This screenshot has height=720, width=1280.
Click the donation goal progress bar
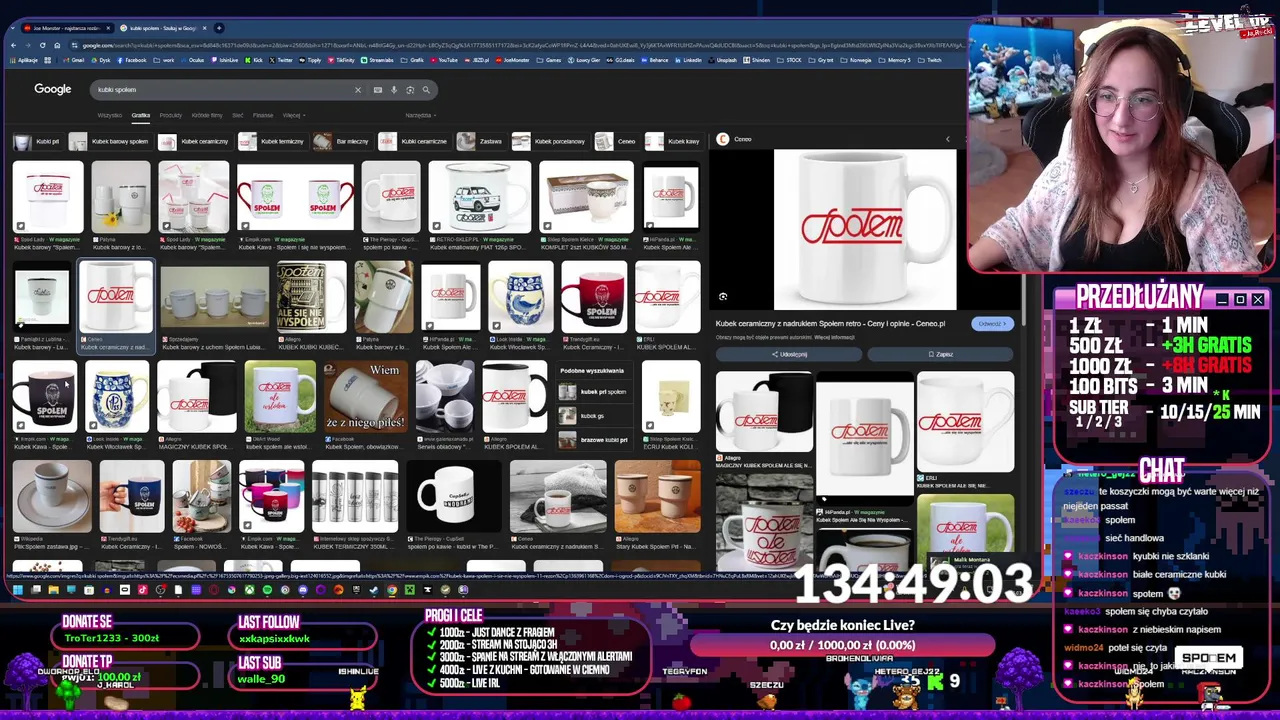point(842,645)
